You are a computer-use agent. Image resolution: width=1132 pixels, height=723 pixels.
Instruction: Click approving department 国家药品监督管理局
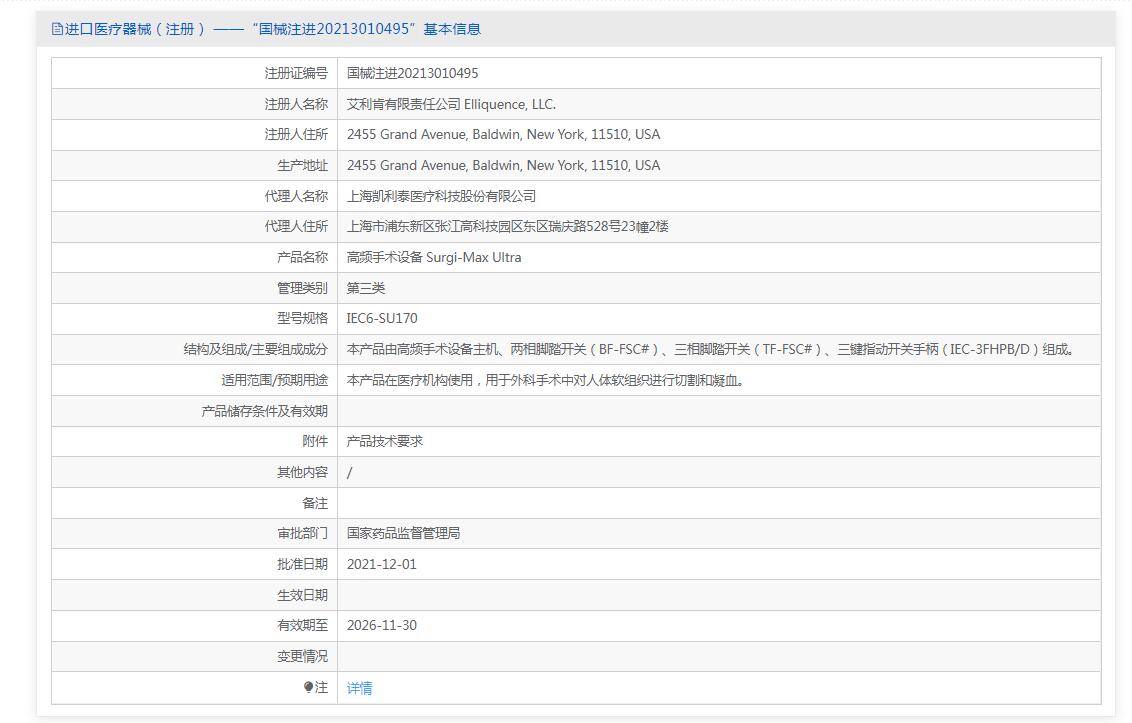pyautogui.click(x=404, y=533)
